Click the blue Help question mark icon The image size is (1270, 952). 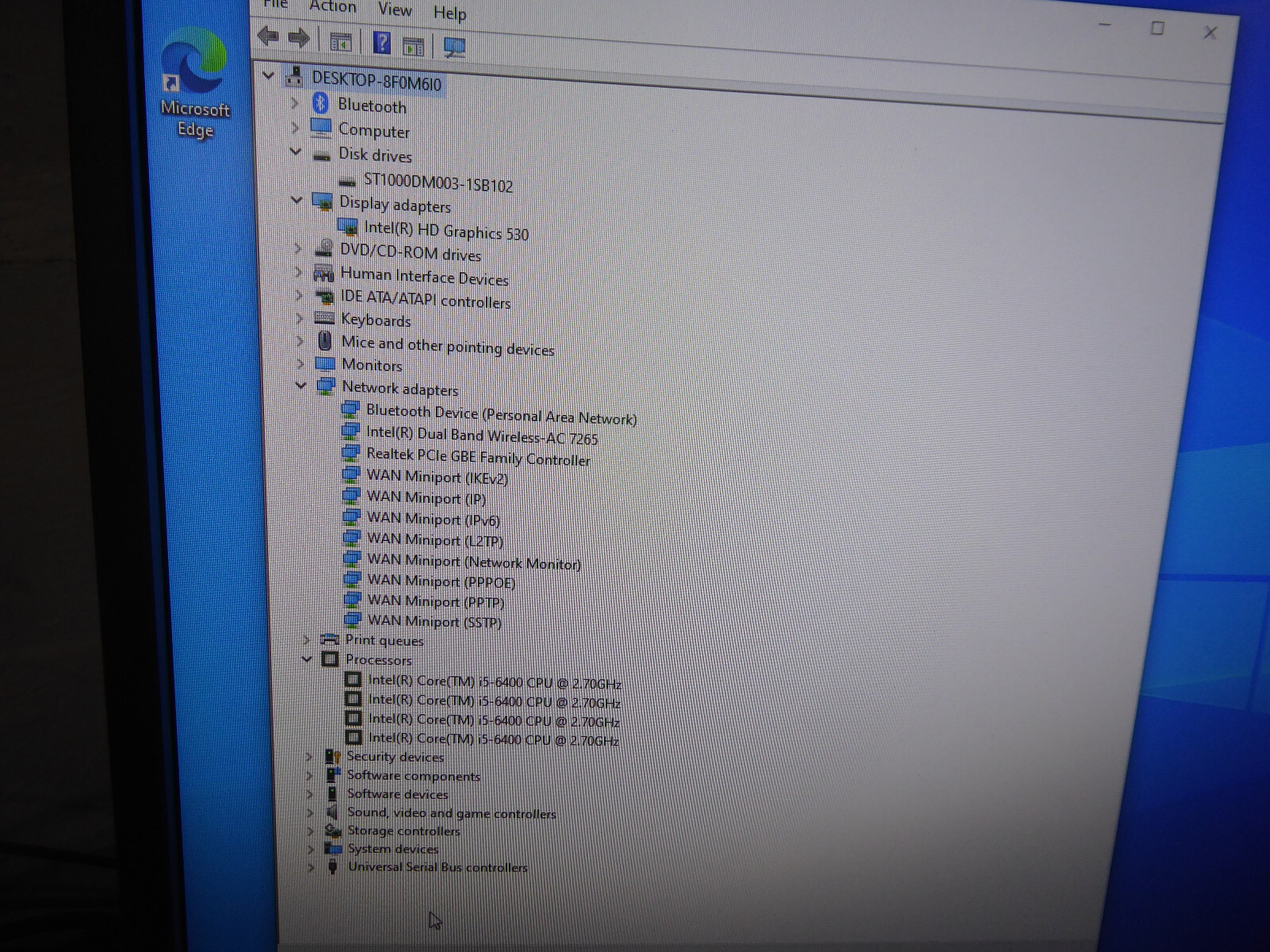[x=382, y=42]
